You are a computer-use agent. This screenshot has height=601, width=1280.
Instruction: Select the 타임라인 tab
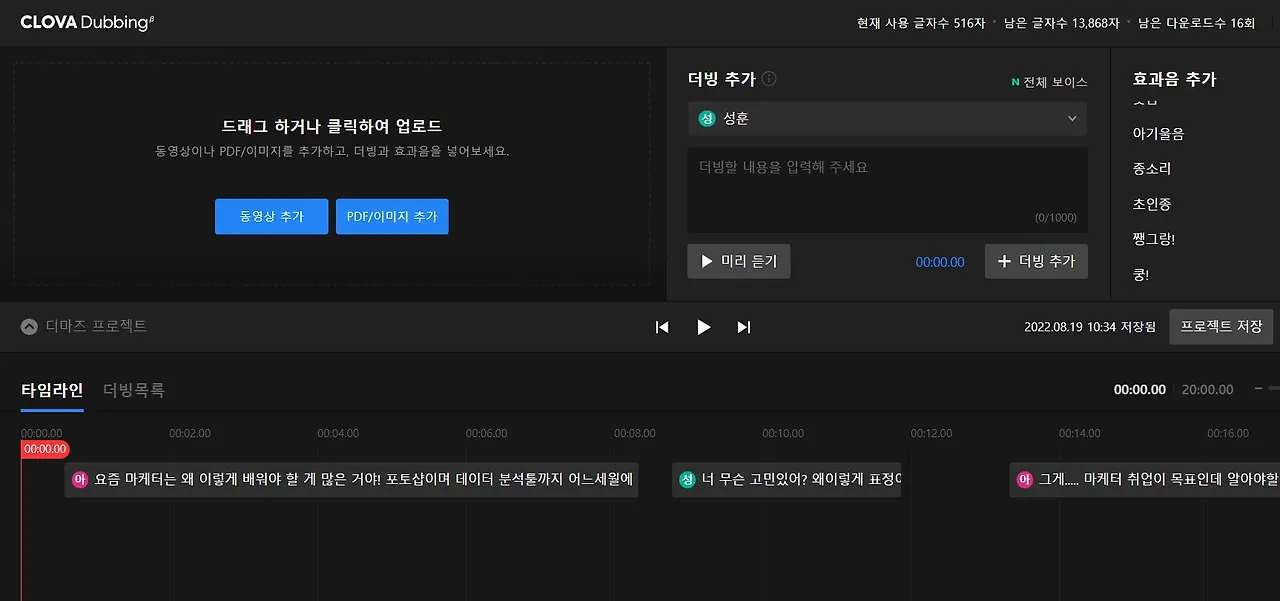(x=51, y=390)
